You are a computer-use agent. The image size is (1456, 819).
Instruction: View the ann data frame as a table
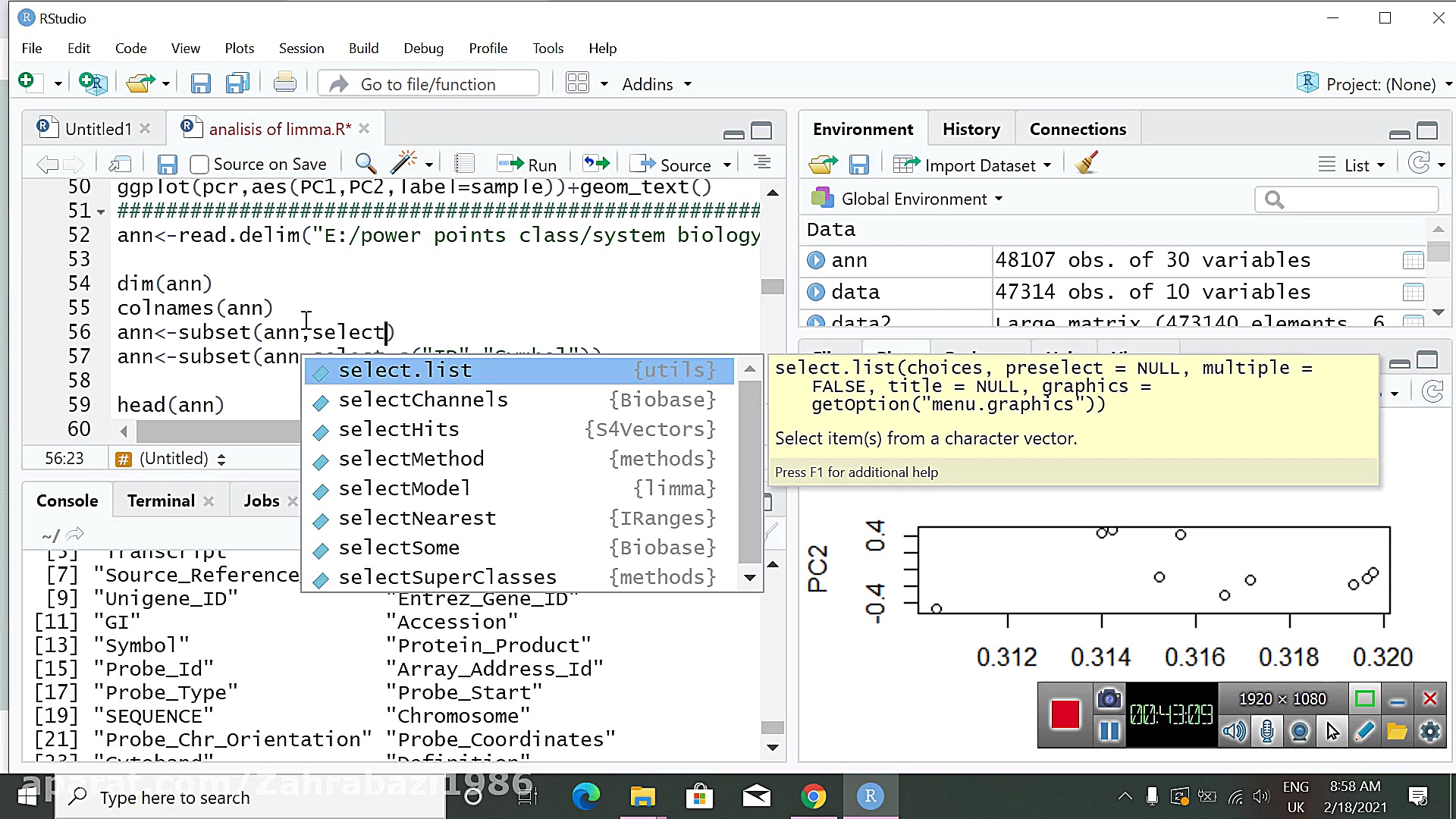1414,261
